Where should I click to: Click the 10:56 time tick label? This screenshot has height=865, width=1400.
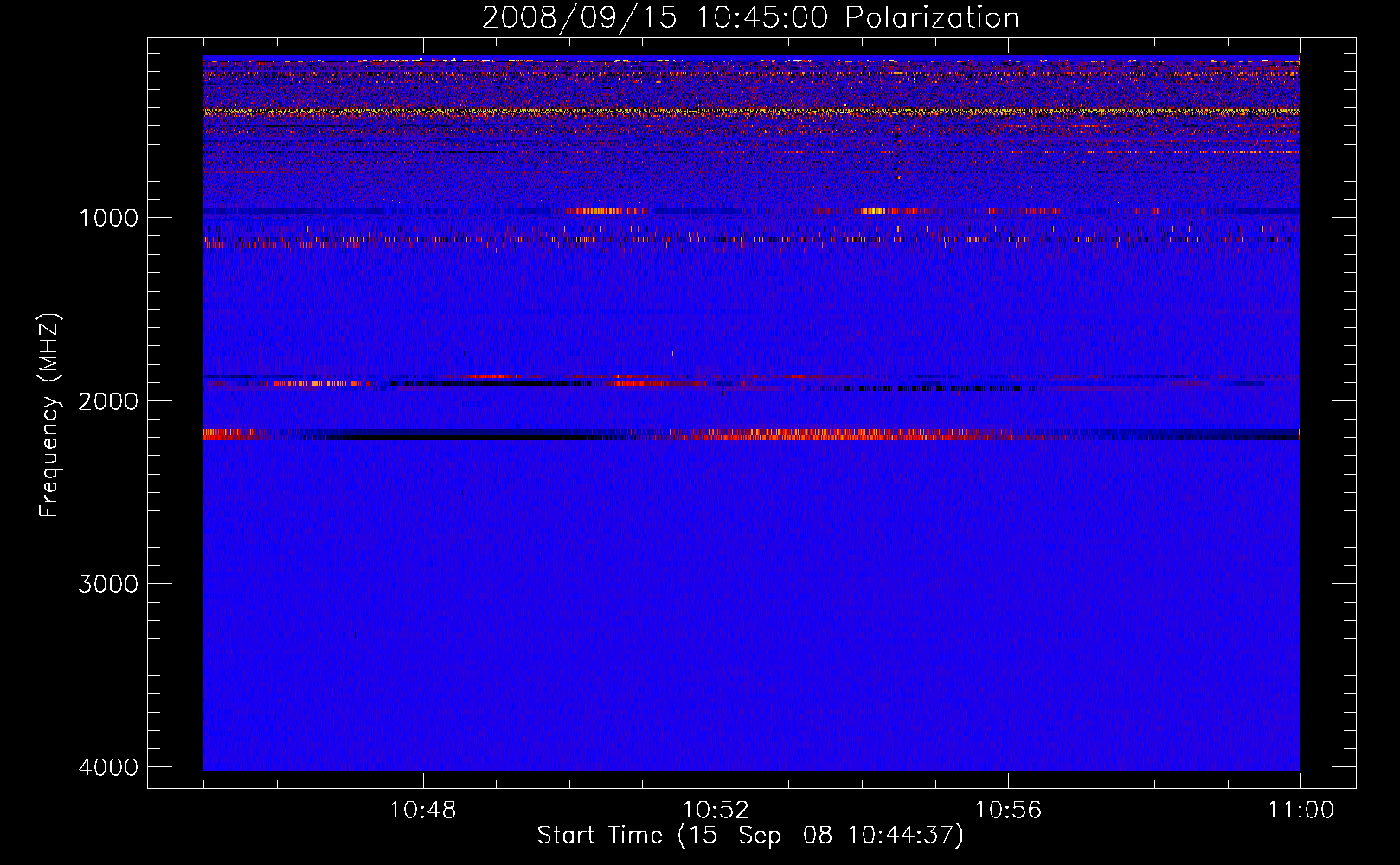(1008, 811)
